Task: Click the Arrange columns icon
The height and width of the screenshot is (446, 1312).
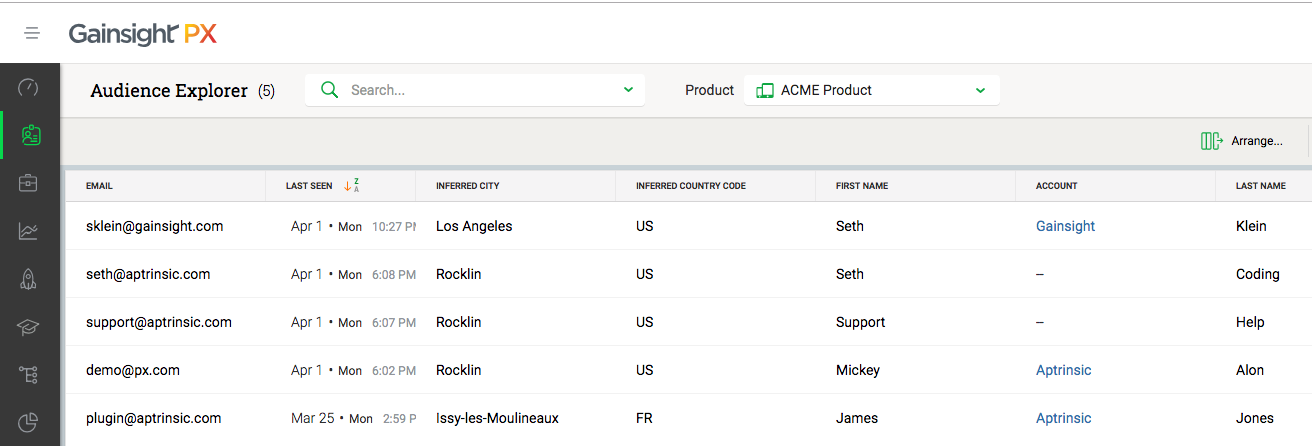Action: tap(1212, 141)
